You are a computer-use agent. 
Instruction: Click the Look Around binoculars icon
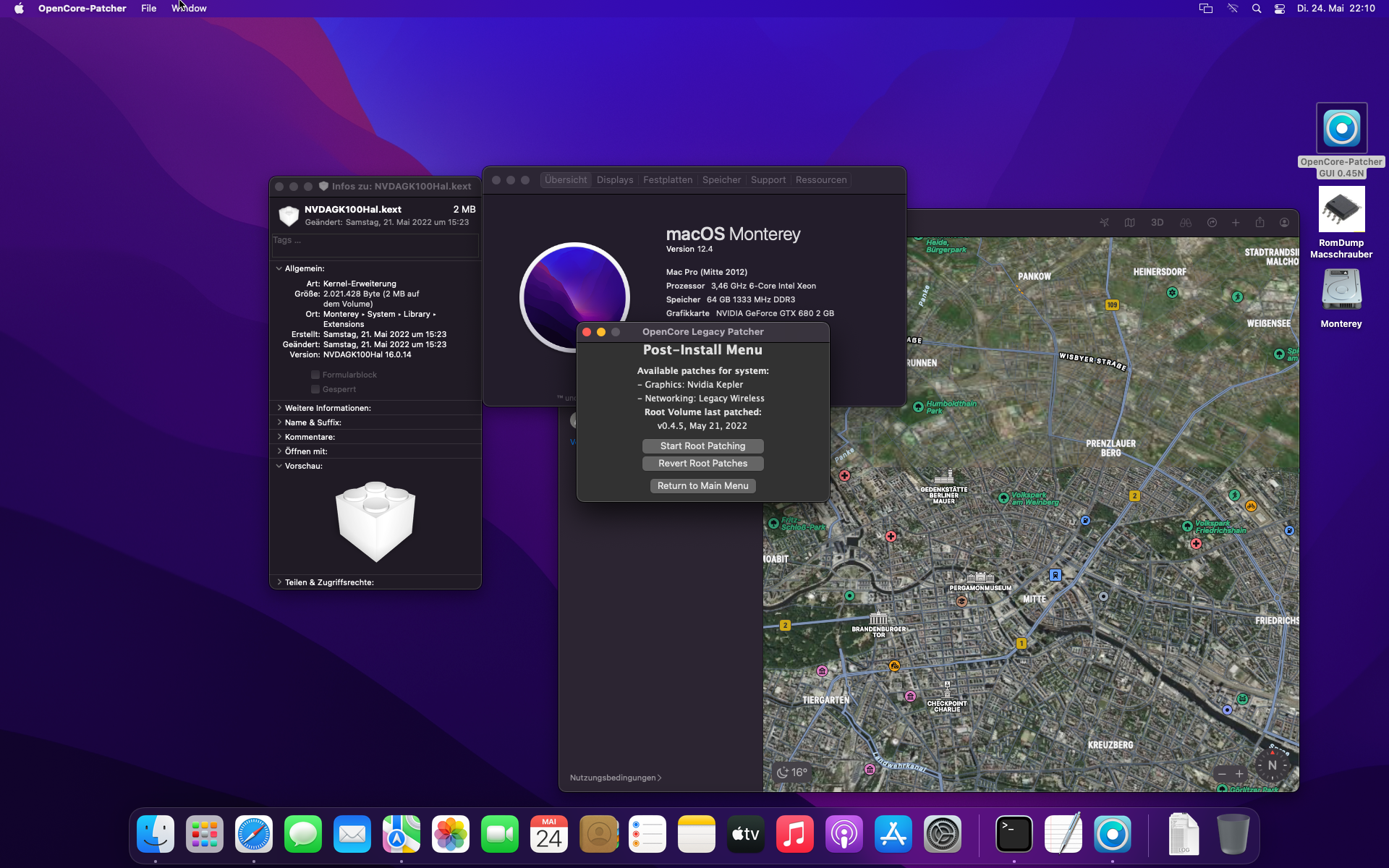[x=1185, y=223]
